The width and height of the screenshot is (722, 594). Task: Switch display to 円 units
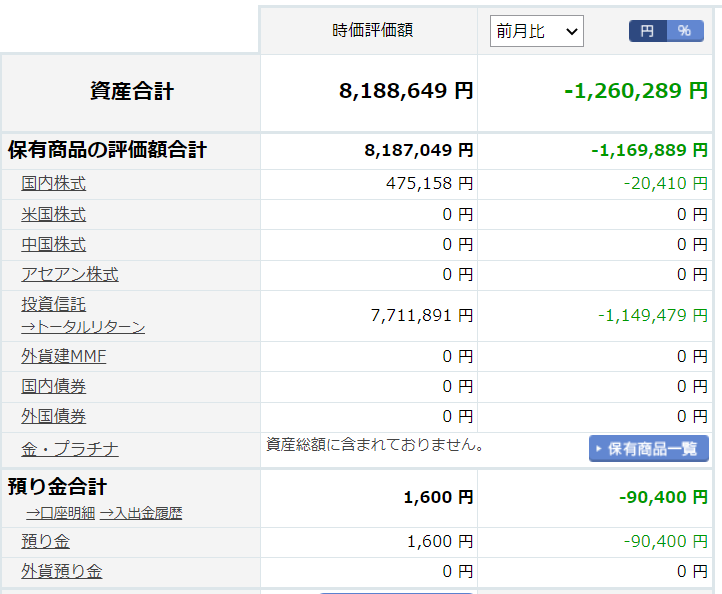[x=647, y=31]
